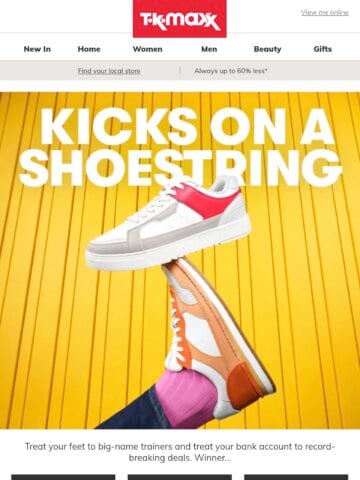Select the Men category

pyautogui.click(x=209, y=49)
